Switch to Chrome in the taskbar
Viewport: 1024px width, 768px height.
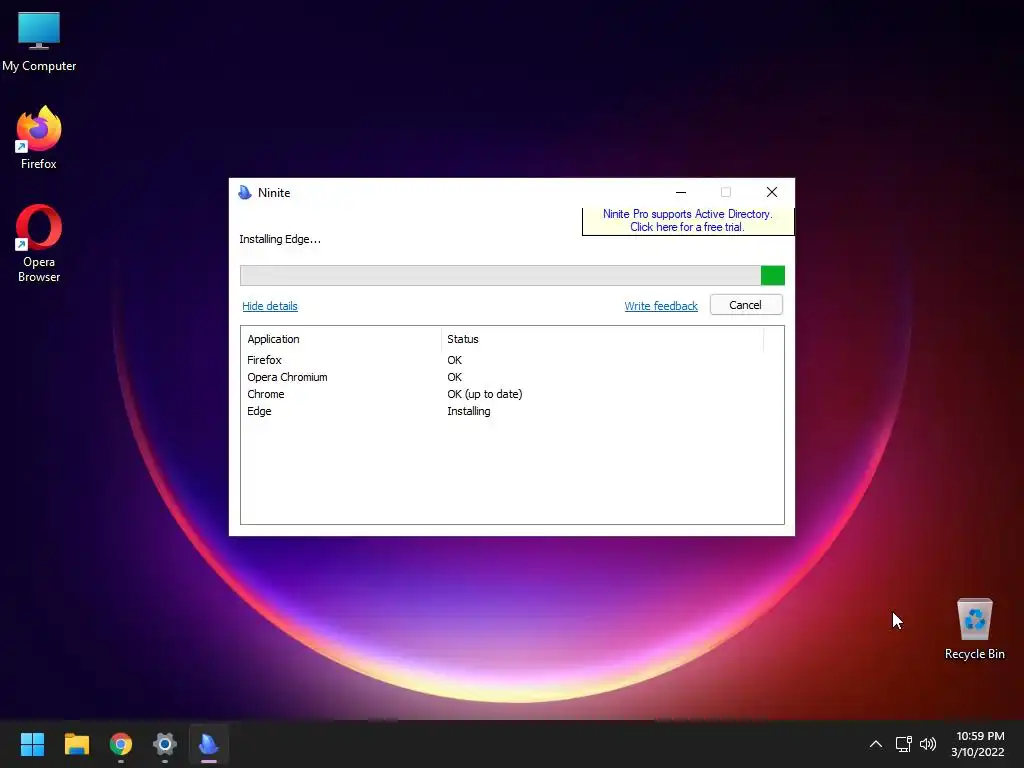[x=121, y=744]
